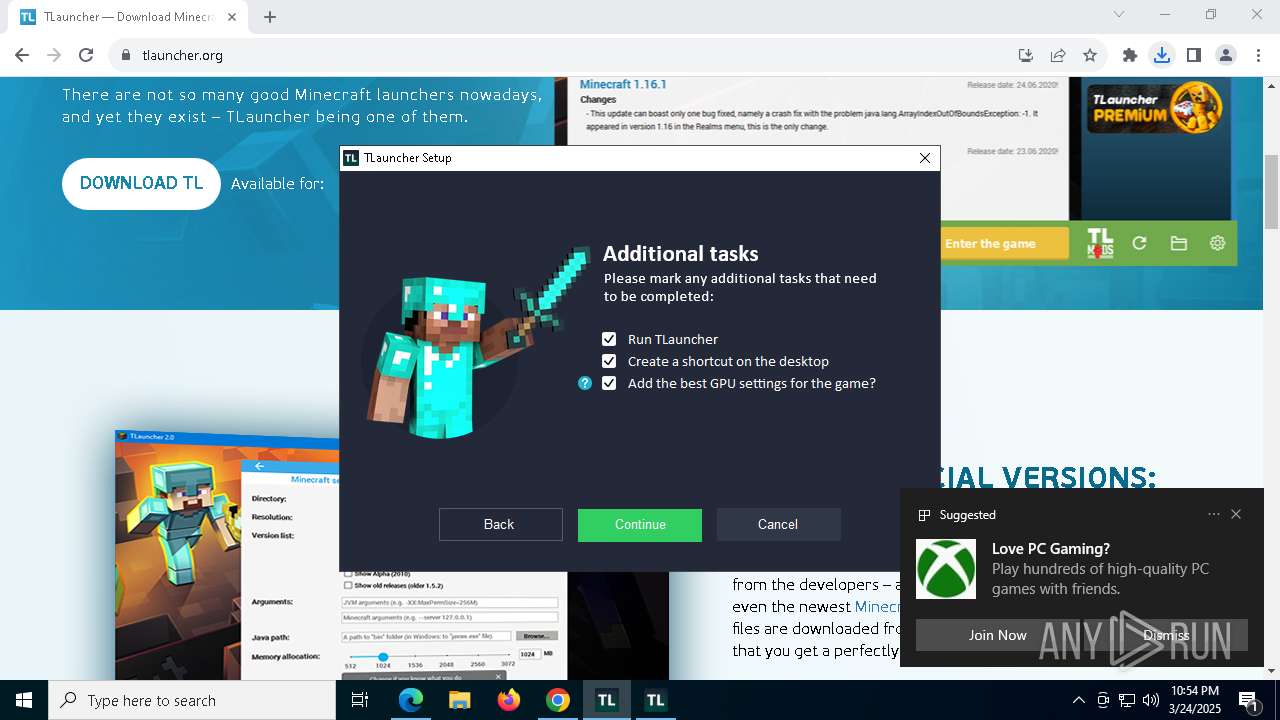Viewport: 1280px width, 720px height.
Task: Open Chrome three-dot menu
Action: (1258, 55)
